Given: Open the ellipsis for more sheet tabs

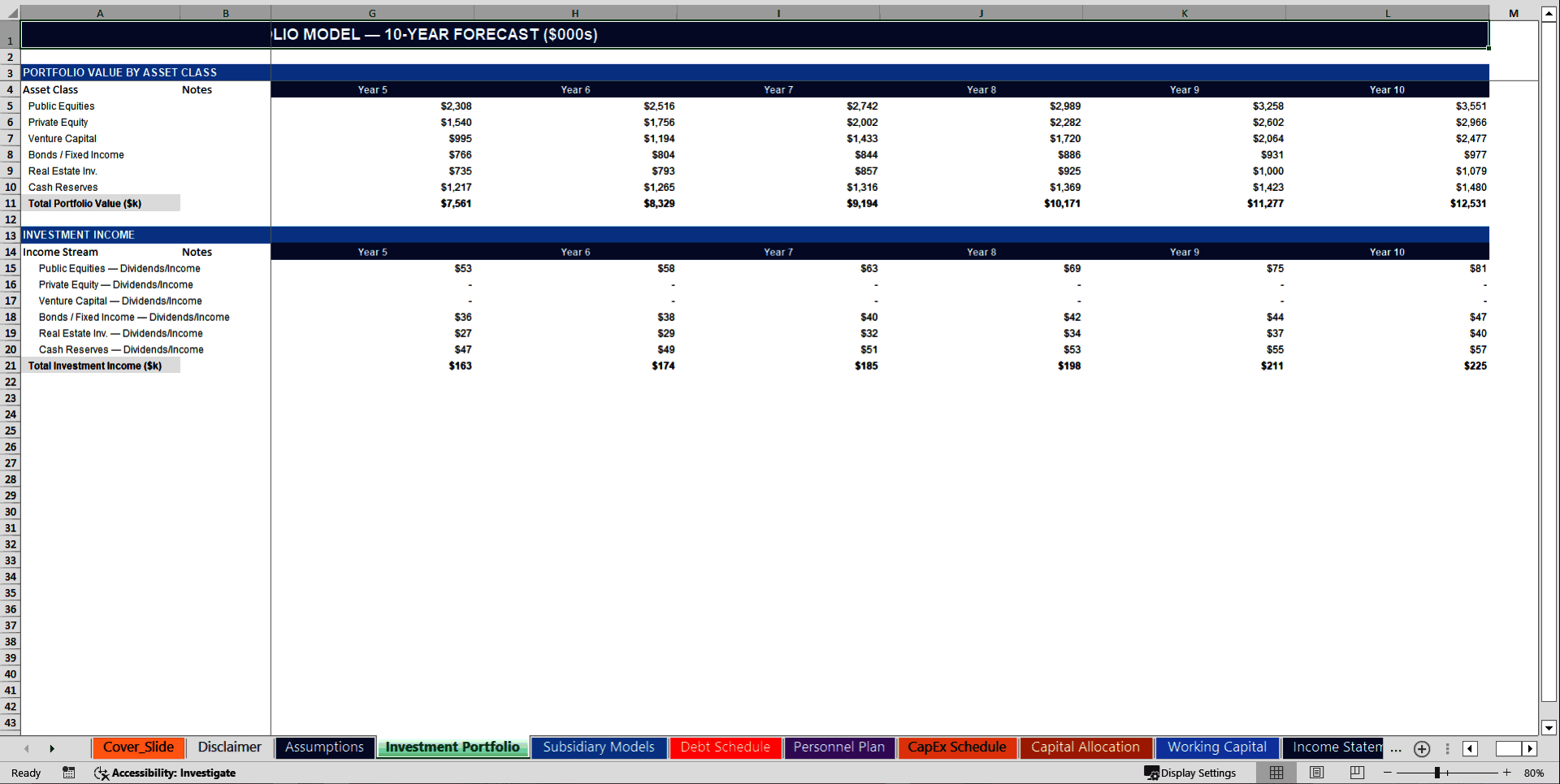Looking at the screenshot, I should point(1395,749).
